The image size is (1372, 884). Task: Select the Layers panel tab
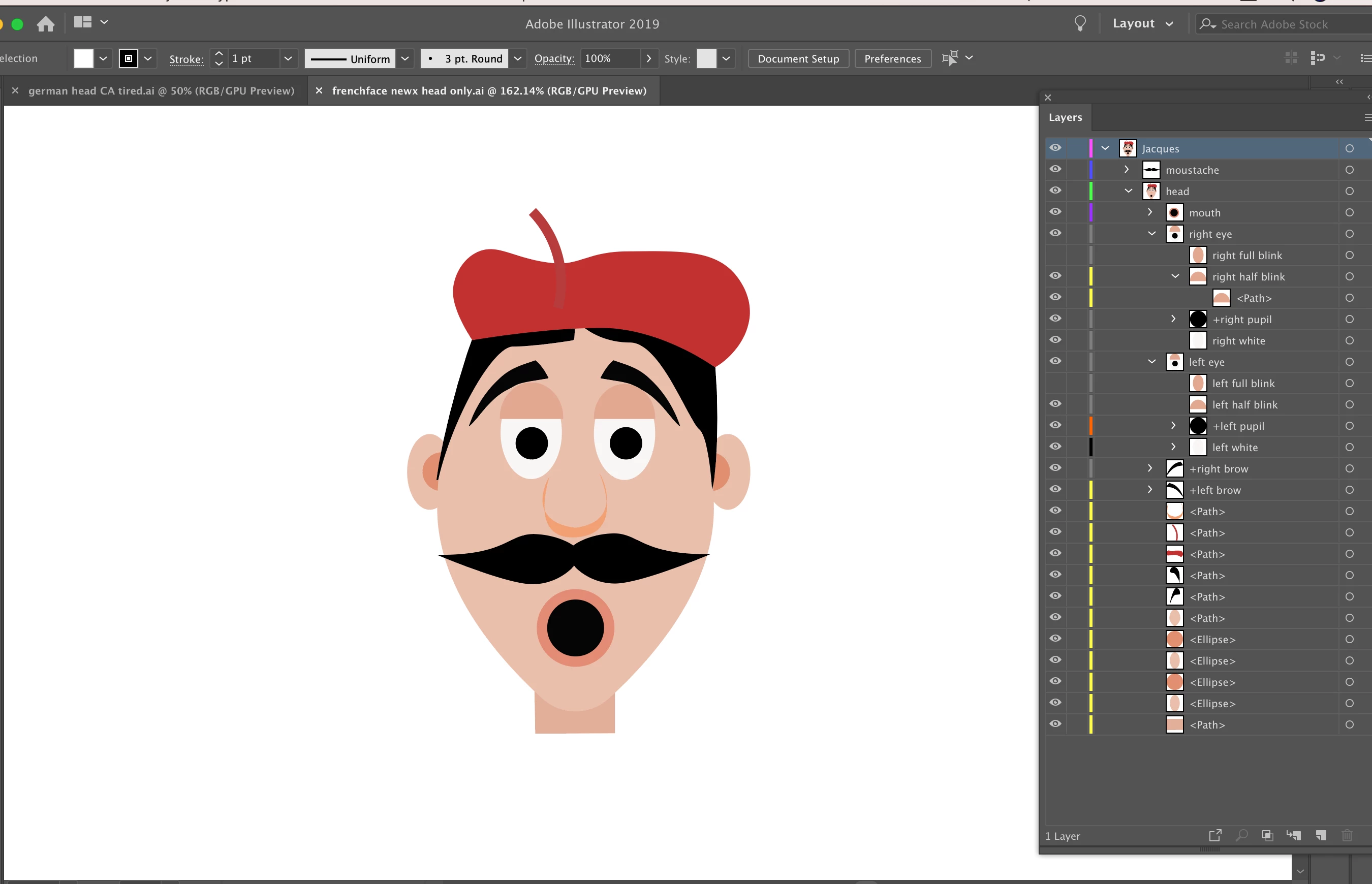tap(1065, 117)
